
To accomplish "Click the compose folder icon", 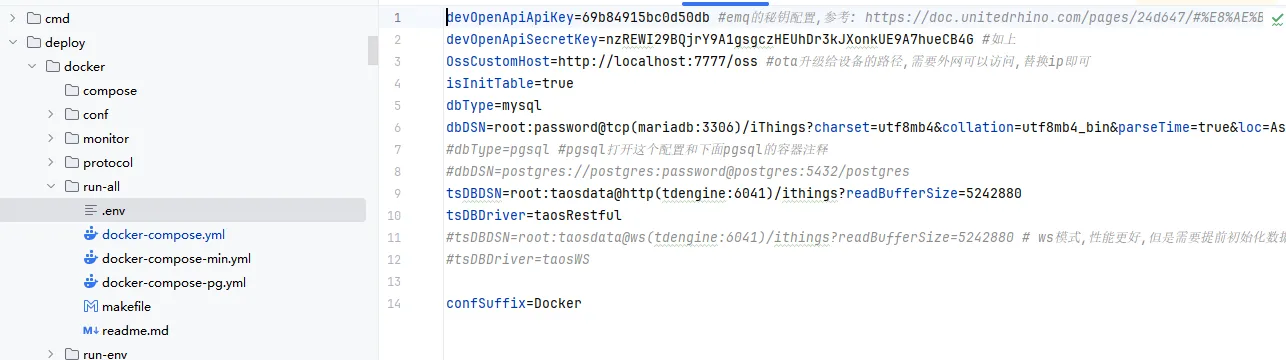I will tap(72, 90).
